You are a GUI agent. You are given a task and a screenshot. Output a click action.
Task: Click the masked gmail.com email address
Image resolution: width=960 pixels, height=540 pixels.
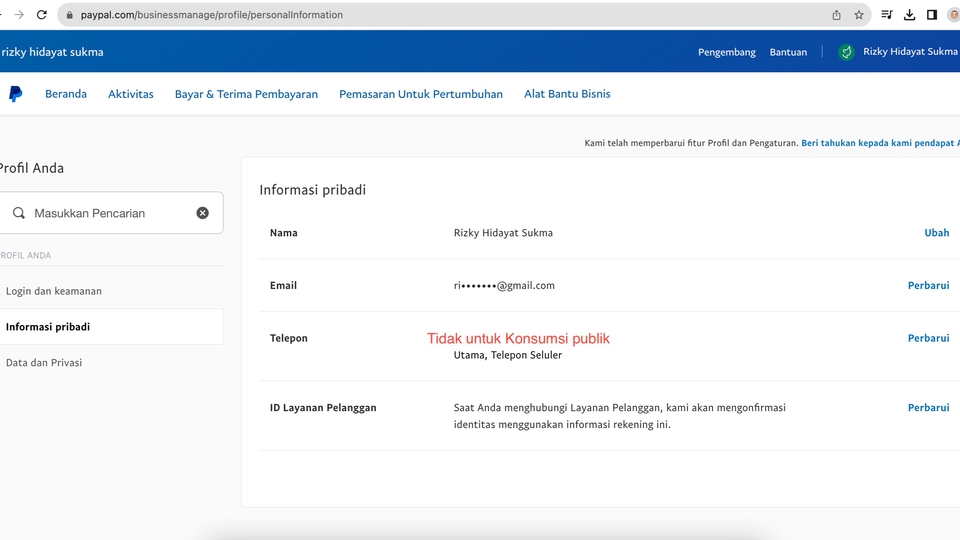coord(504,285)
